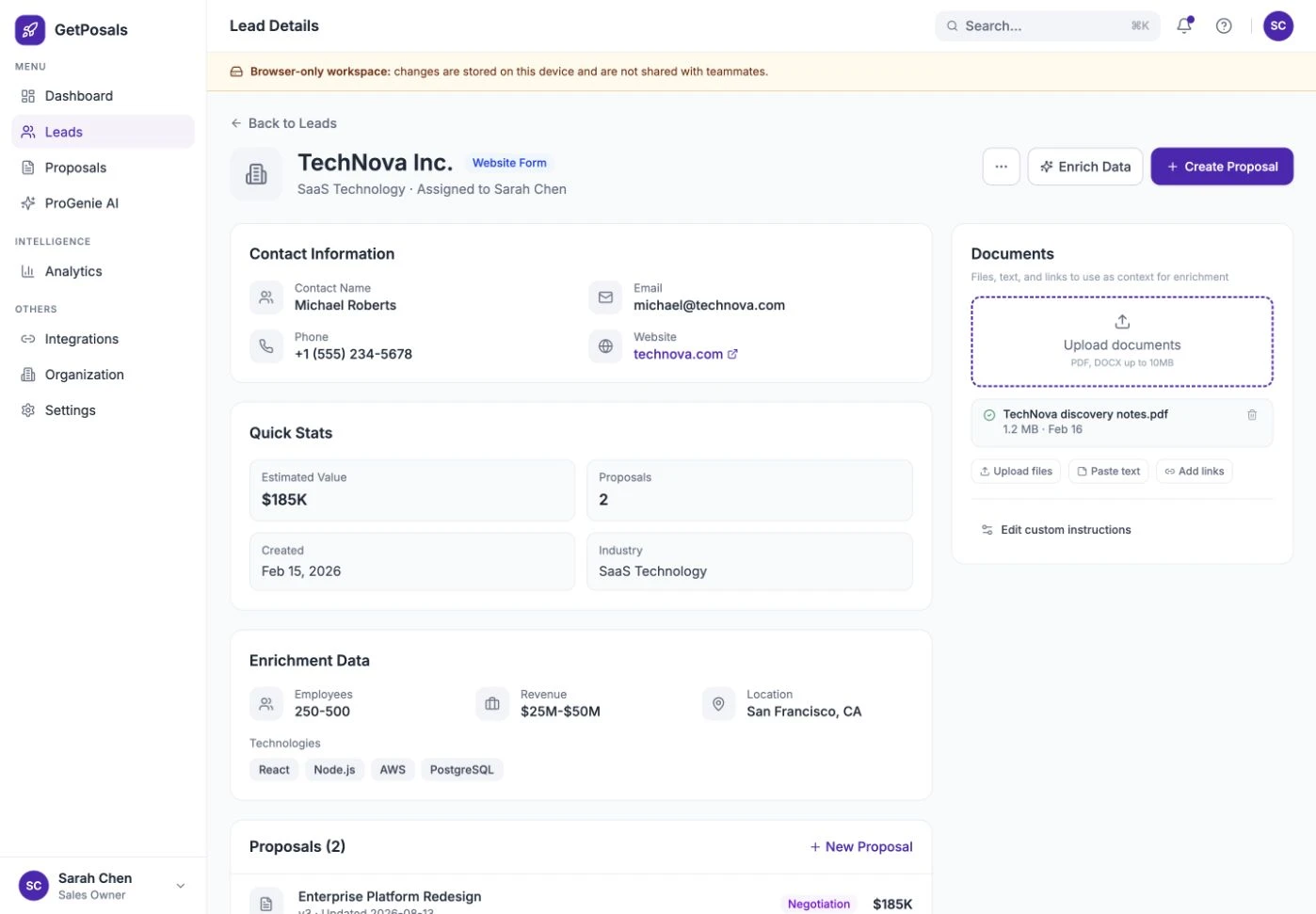Open Integrations in the sidebar

coord(103,339)
